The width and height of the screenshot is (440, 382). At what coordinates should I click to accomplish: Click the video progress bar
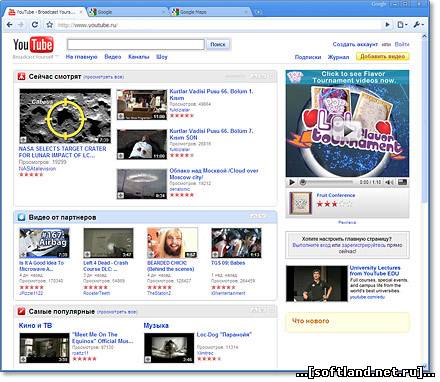[x=330, y=182]
